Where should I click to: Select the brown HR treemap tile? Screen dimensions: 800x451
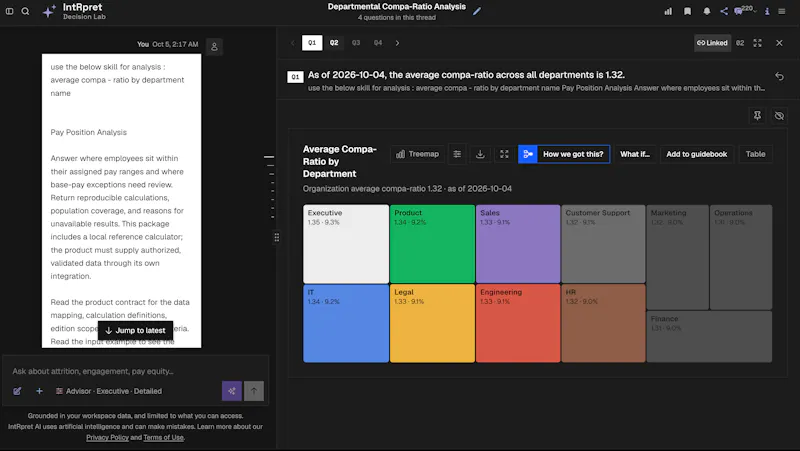(603, 323)
